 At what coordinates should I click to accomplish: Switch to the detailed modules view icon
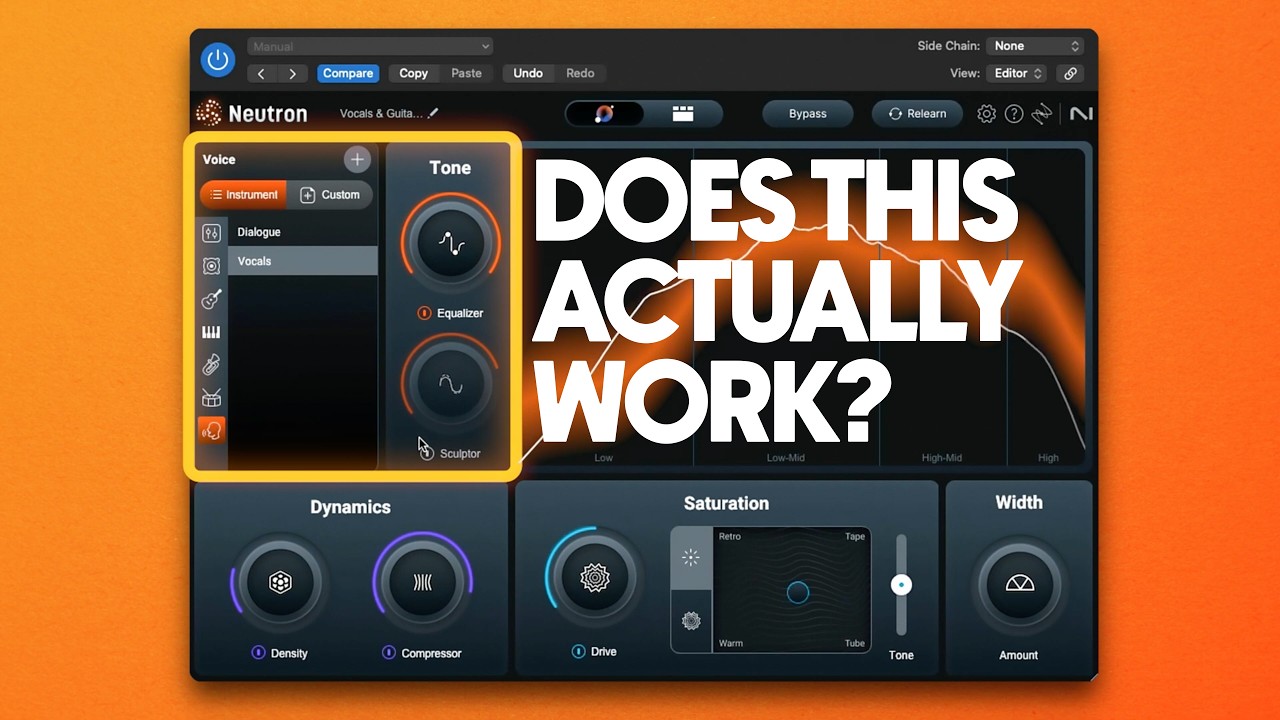[x=683, y=114]
